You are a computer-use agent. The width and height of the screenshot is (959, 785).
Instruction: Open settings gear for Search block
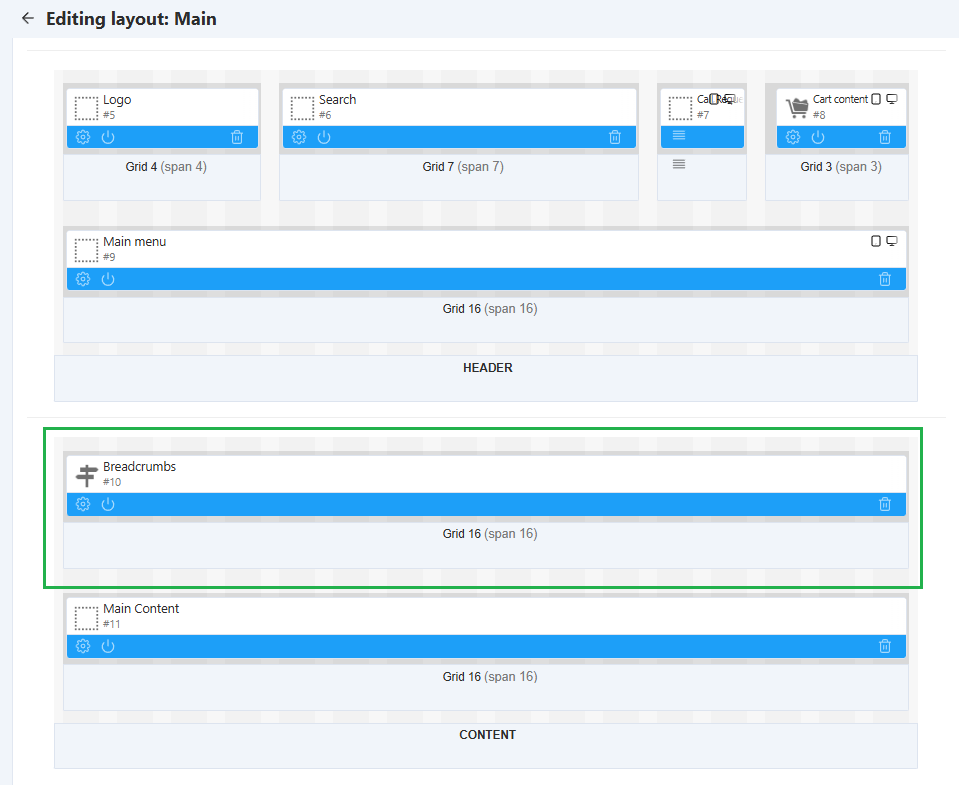pyautogui.click(x=298, y=137)
